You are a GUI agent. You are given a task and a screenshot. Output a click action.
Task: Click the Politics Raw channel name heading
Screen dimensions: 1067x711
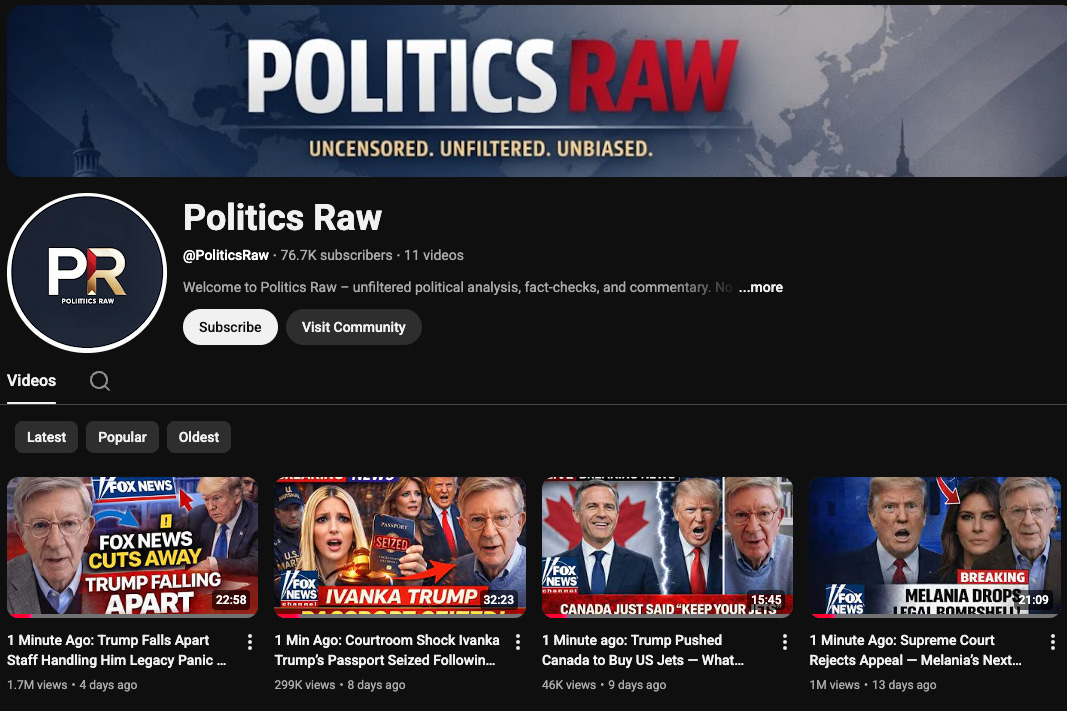pyautogui.click(x=282, y=218)
